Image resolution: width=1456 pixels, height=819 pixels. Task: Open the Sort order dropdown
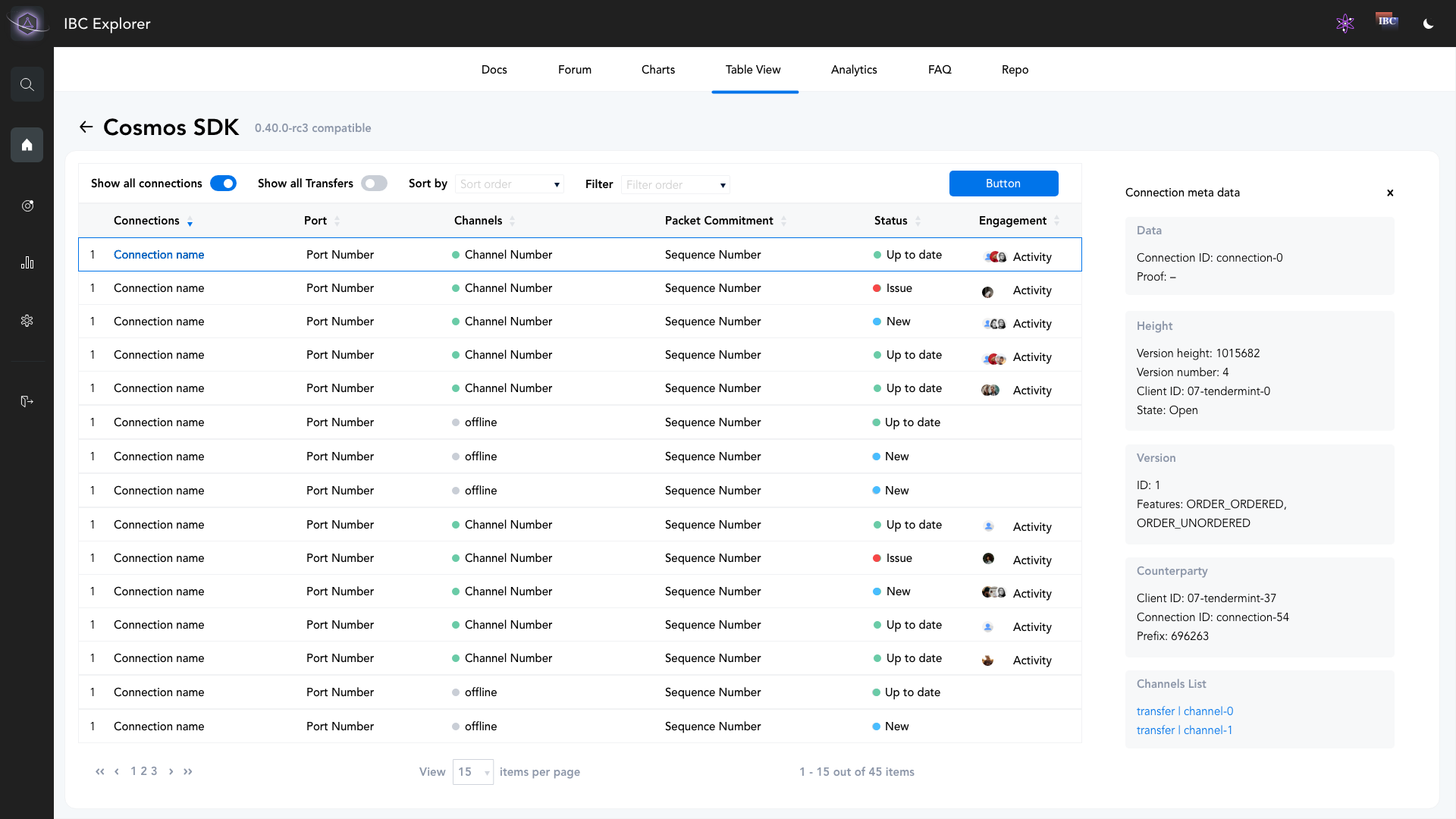pos(509,184)
